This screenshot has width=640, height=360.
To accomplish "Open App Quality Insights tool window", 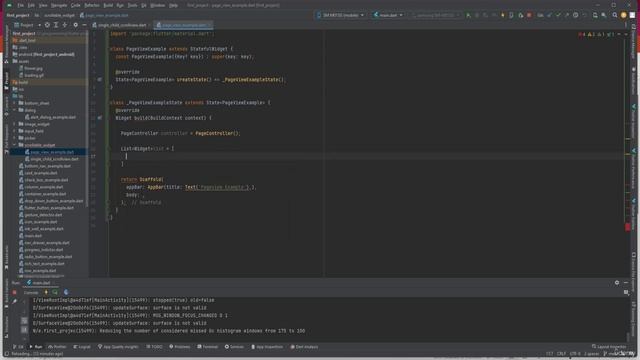I will (118, 347).
